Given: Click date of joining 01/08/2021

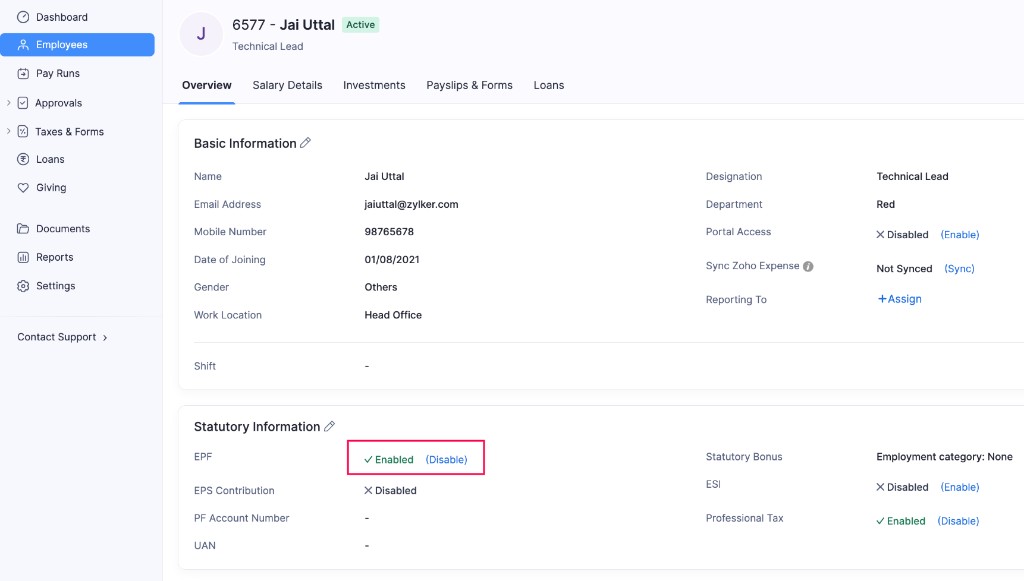Looking at the screenshot, I should 392,259.
